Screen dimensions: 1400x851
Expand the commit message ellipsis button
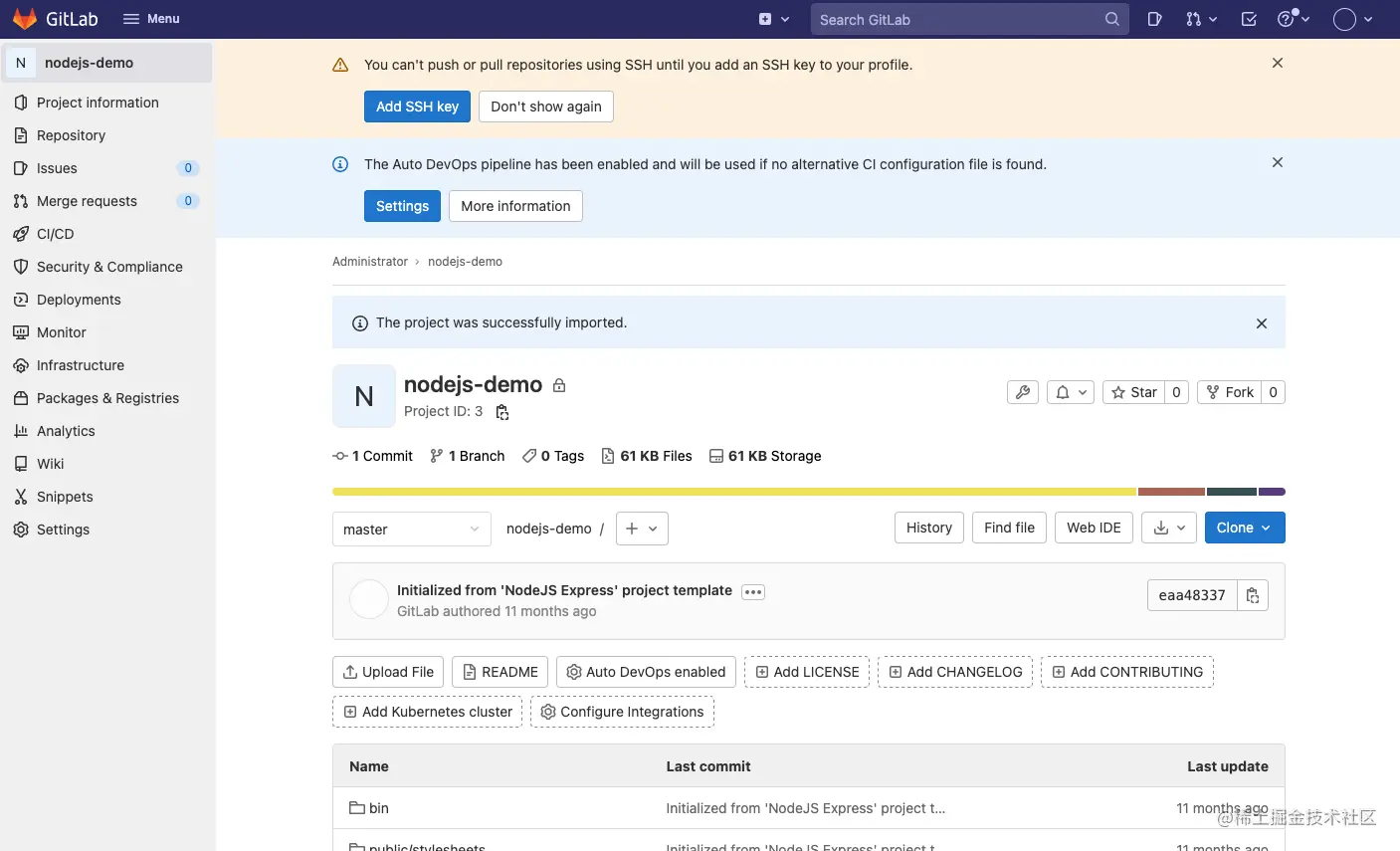point(753,592)
